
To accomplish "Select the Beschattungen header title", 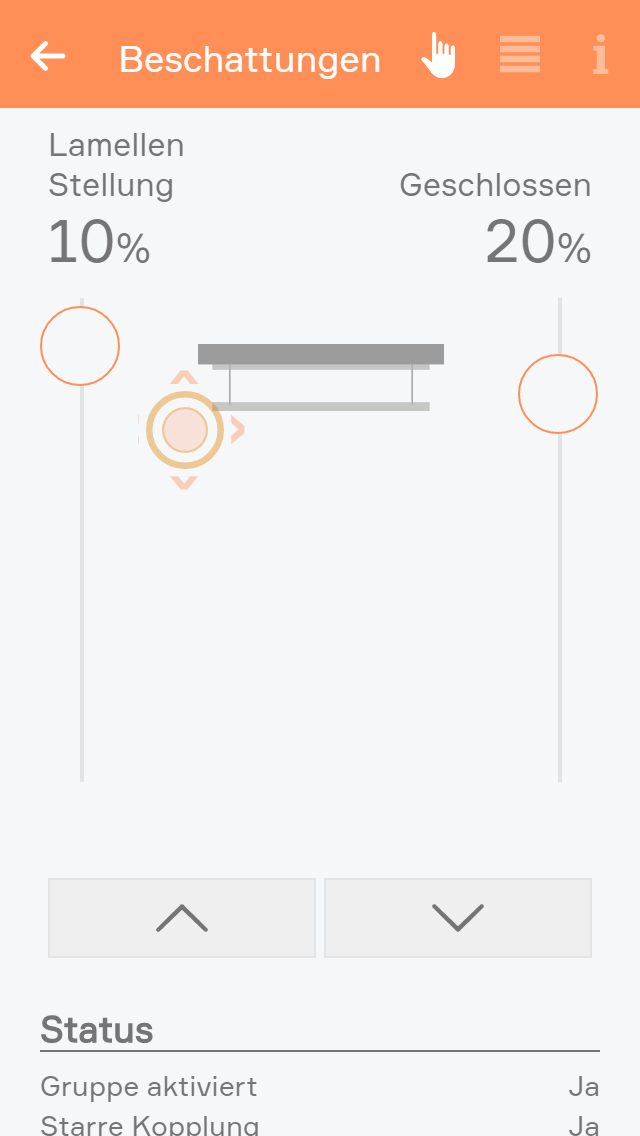I will pyautogui.click(x=250, y=60).
